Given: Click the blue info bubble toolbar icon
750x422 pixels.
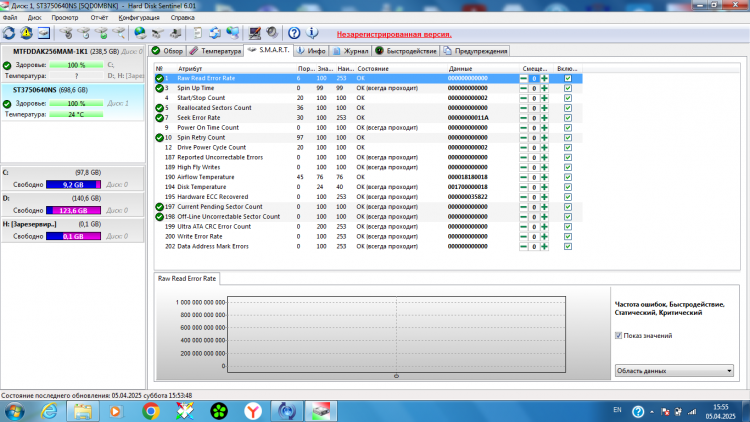Looking at the screenshot, I should pyautogui.click(x=312, y=33).
